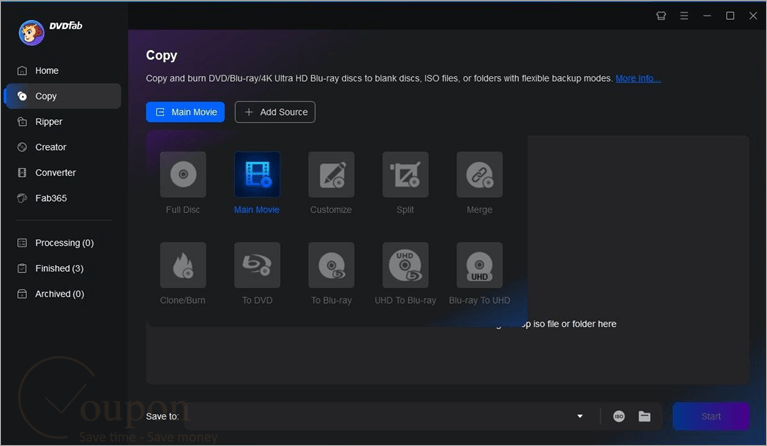Click the DVDFab mascot logo

click(x=31, y=32)
